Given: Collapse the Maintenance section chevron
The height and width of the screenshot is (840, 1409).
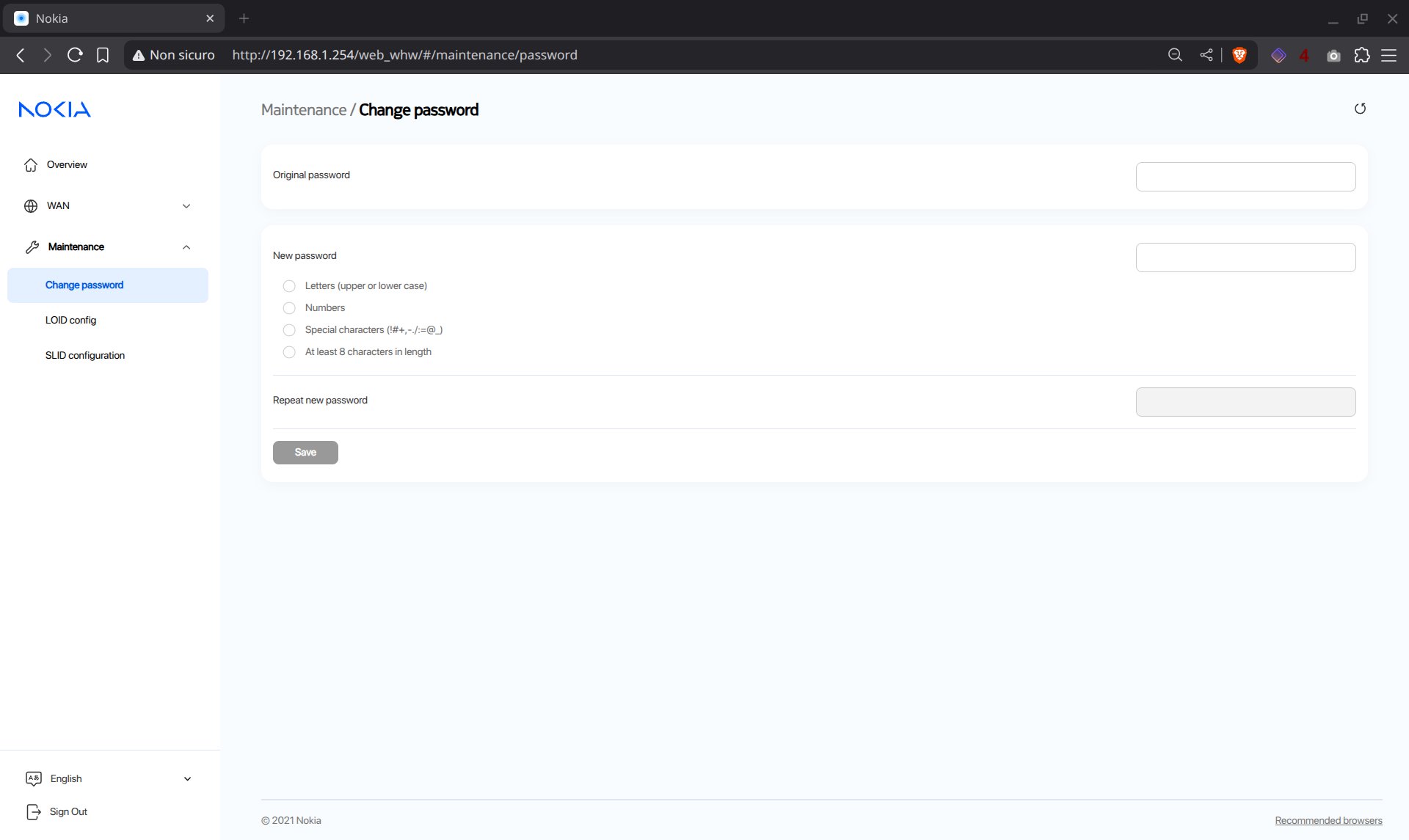Looking at the screenshot, I should (186, 247).
